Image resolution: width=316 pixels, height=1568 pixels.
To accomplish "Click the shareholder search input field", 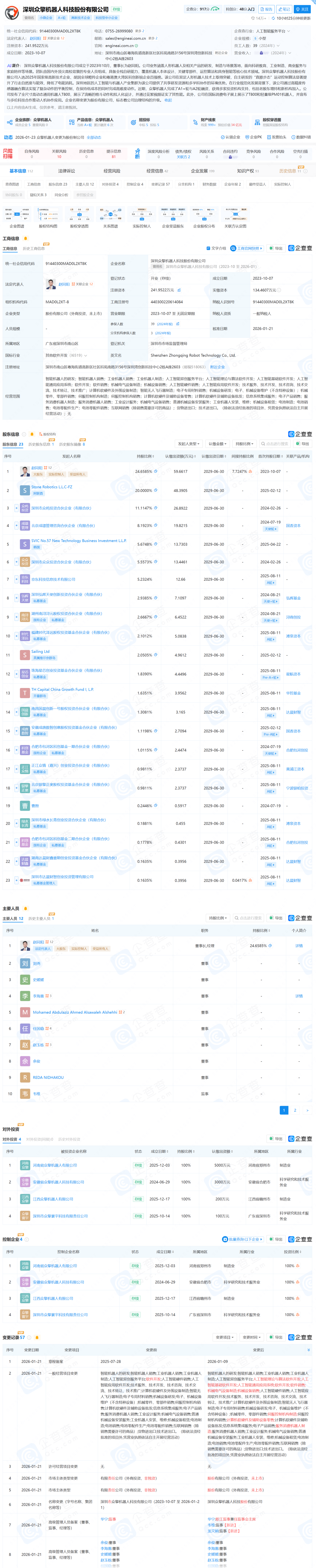I will pos(276,444).
